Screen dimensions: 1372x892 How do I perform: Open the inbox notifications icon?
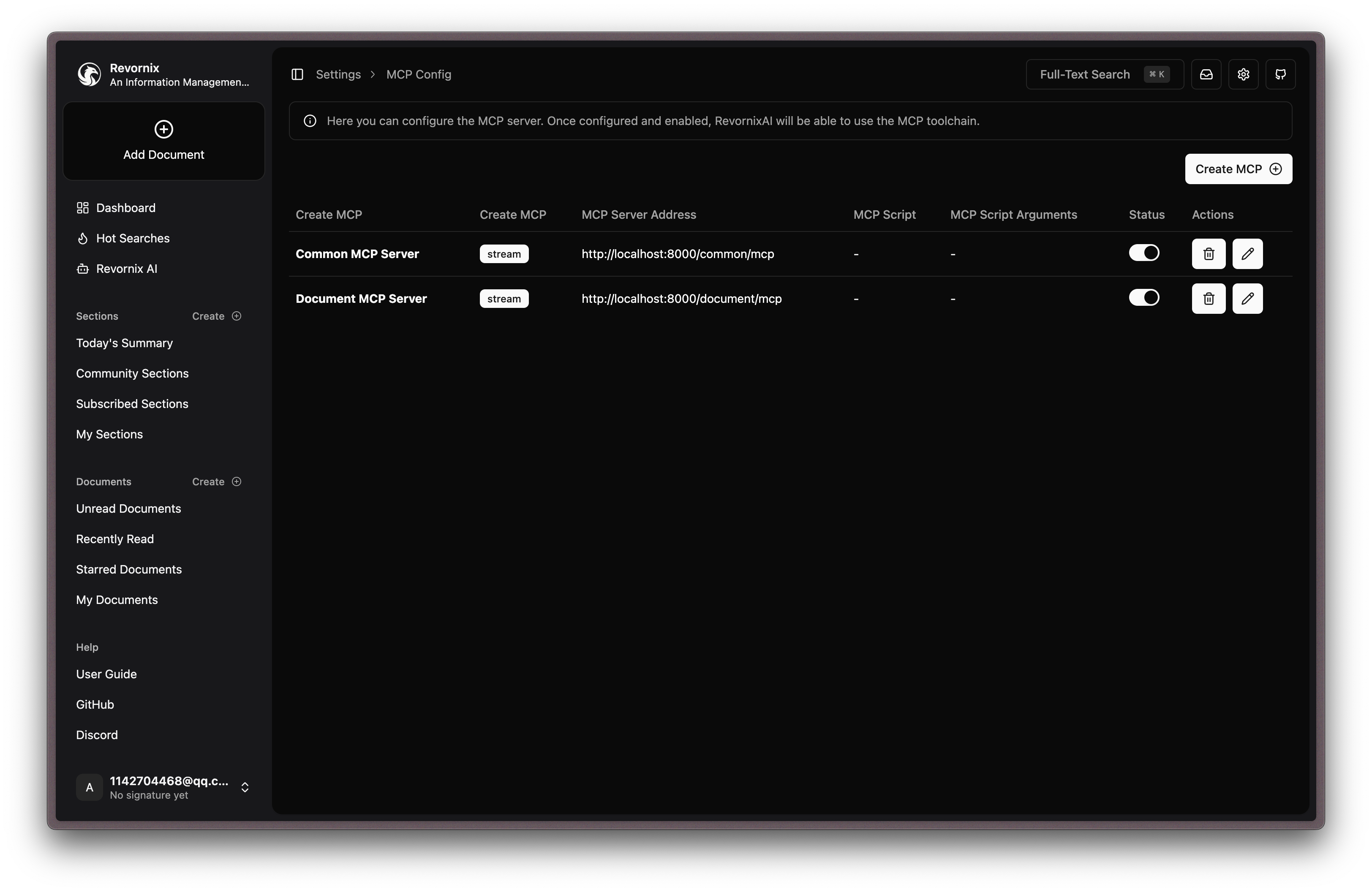[1206, 74]
